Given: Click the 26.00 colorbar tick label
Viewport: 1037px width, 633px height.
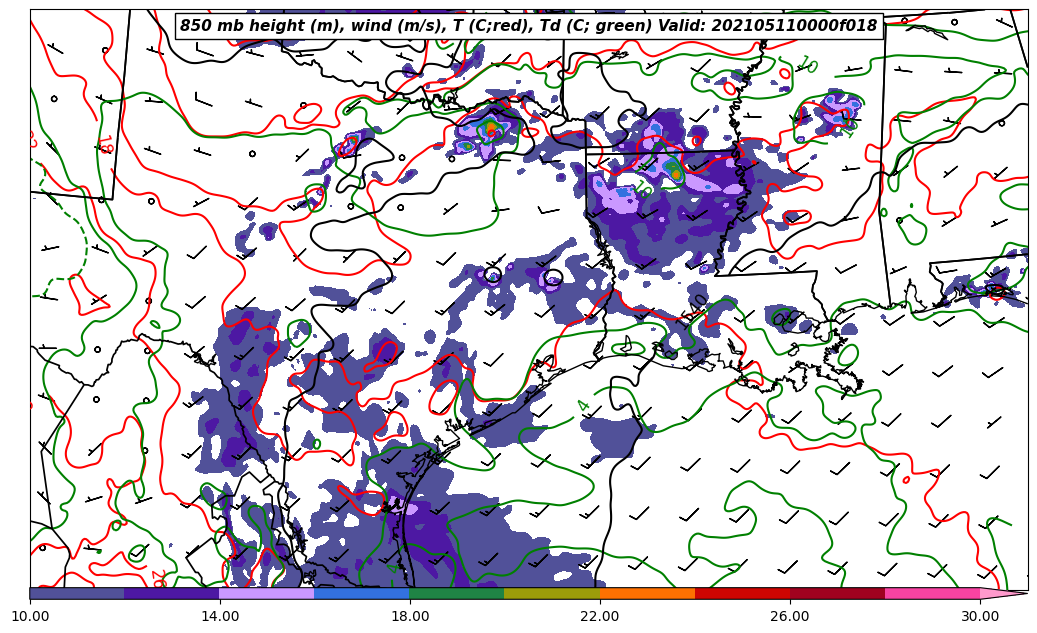Looking at the screenshot, I should click(790, 616).
